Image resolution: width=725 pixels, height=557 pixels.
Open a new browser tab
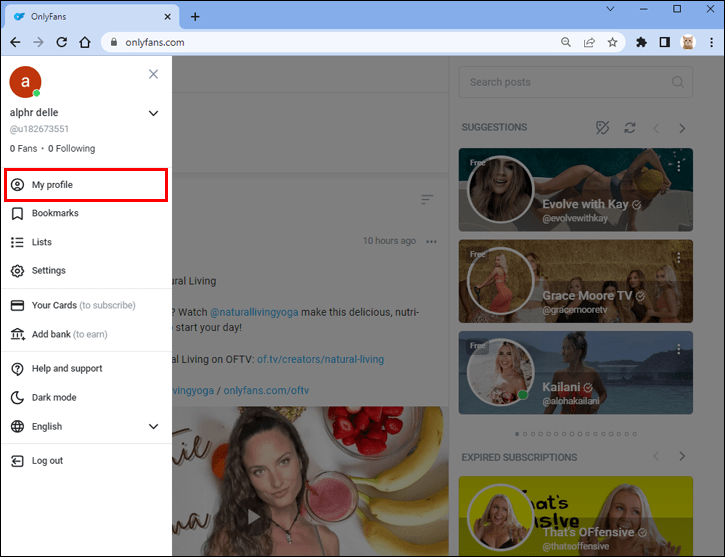(195, 17)
